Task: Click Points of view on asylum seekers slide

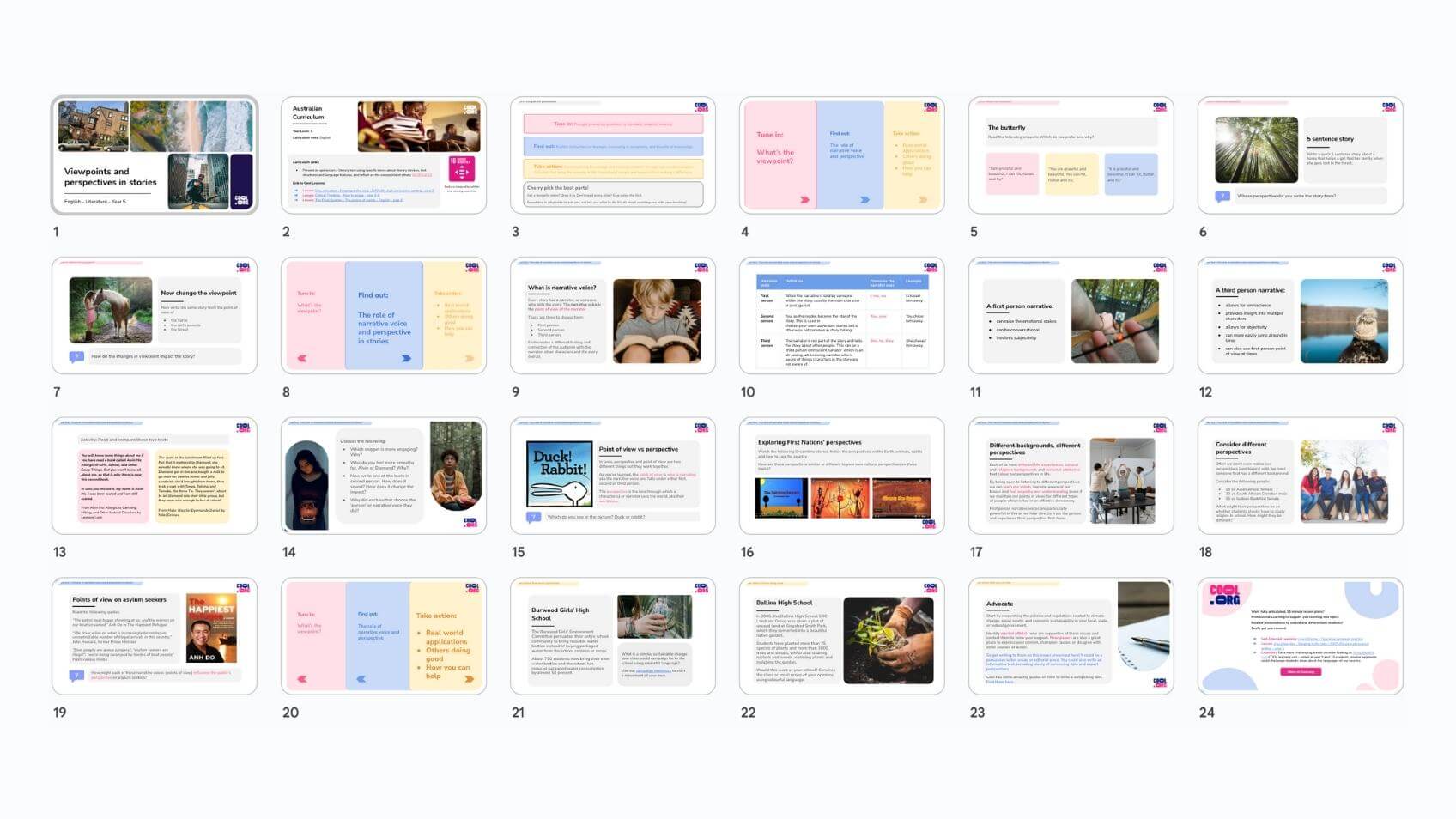Action: point(155,636)
